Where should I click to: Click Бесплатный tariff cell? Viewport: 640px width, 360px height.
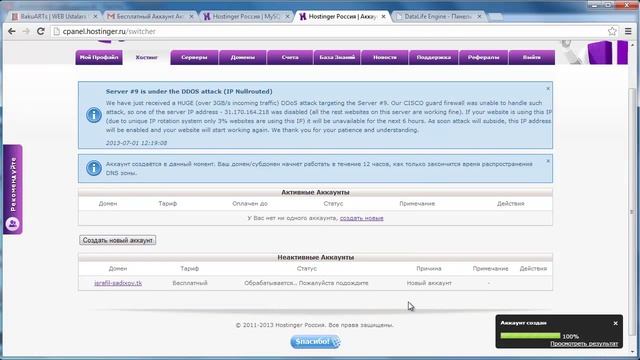[190, 283]
